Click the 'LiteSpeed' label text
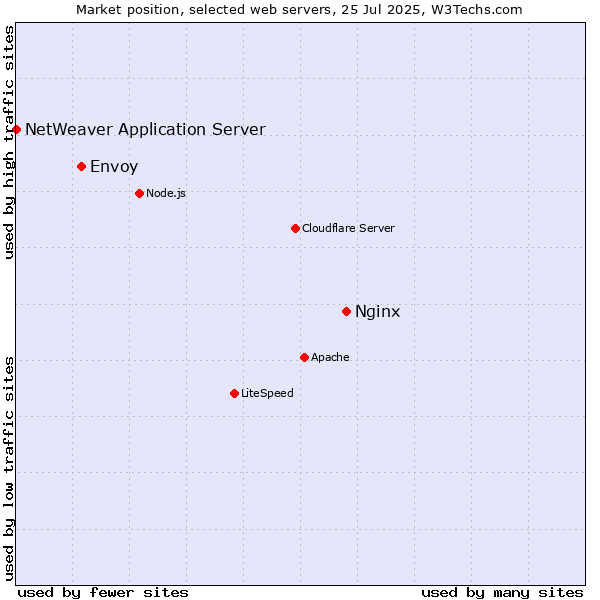The image size is (600, 600). click(267, 393)
